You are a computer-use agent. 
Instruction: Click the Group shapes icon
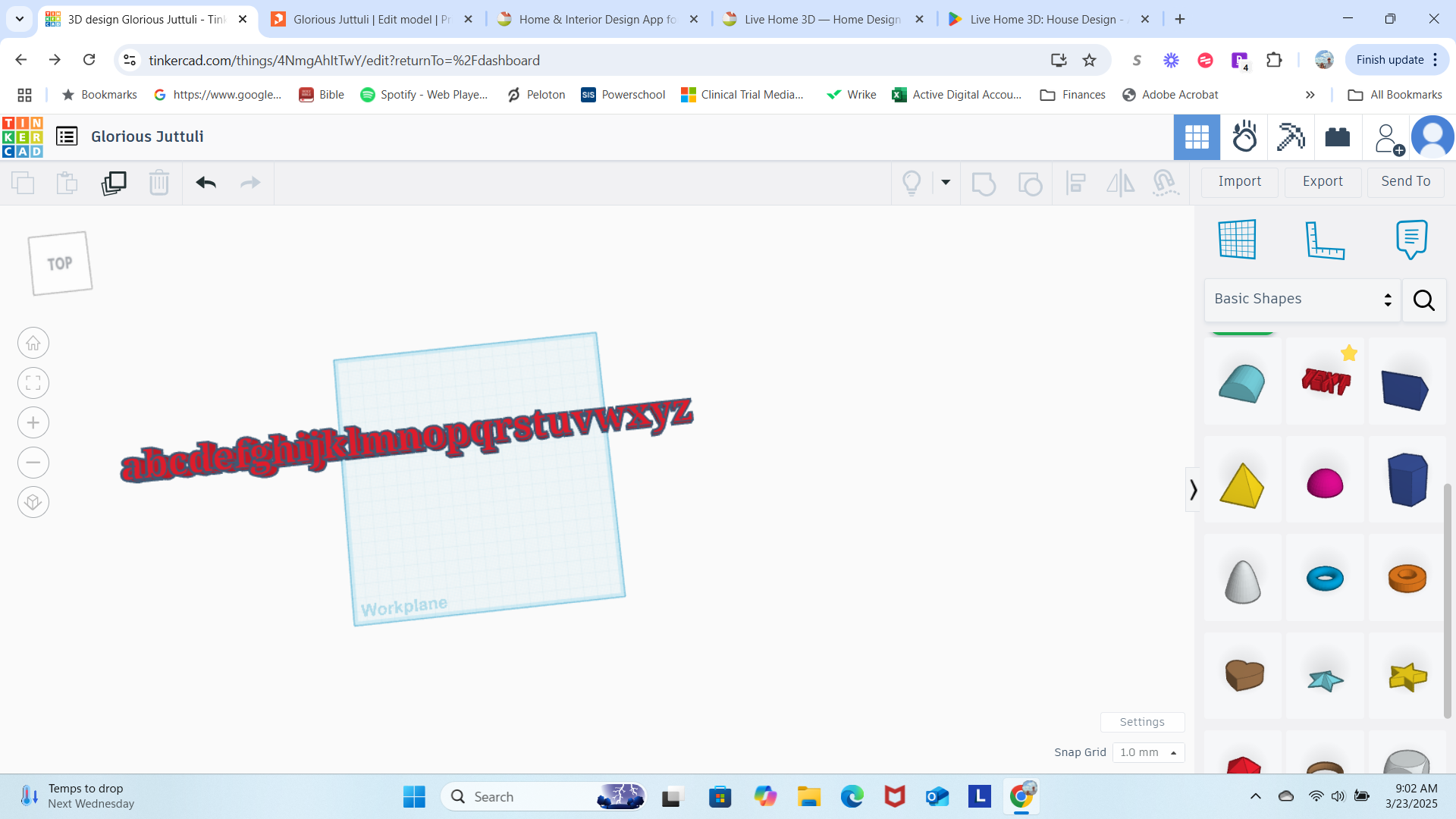984,184
